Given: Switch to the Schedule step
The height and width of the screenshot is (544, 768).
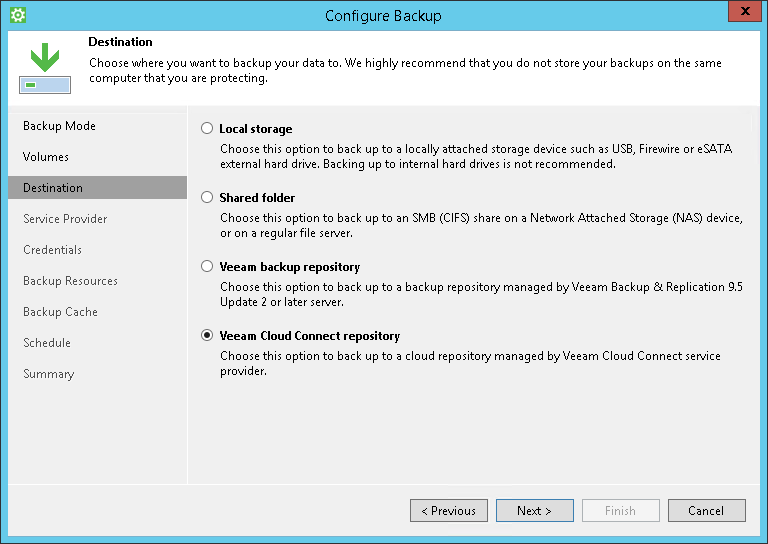Looking at the screenshot, I should [x=47, y=343].
